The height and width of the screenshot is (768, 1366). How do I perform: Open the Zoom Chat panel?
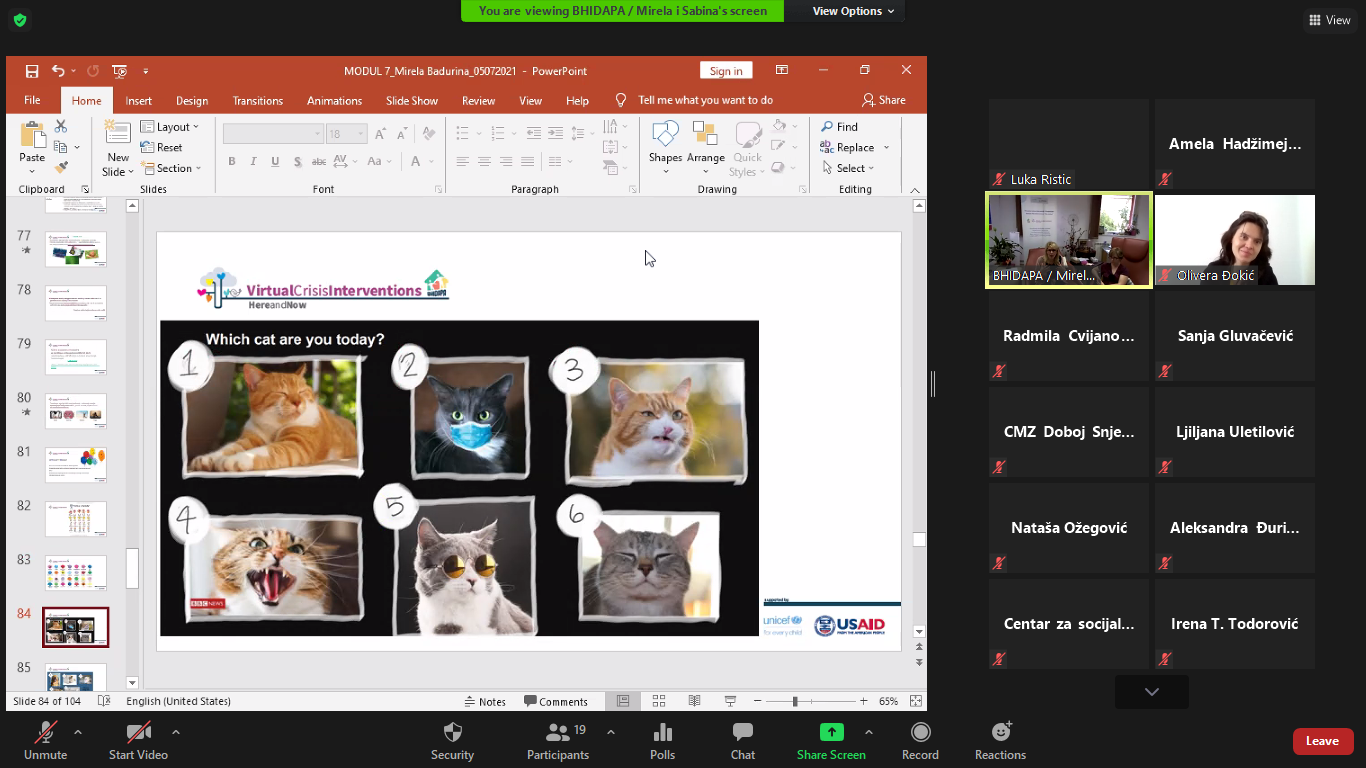(742, 733)
